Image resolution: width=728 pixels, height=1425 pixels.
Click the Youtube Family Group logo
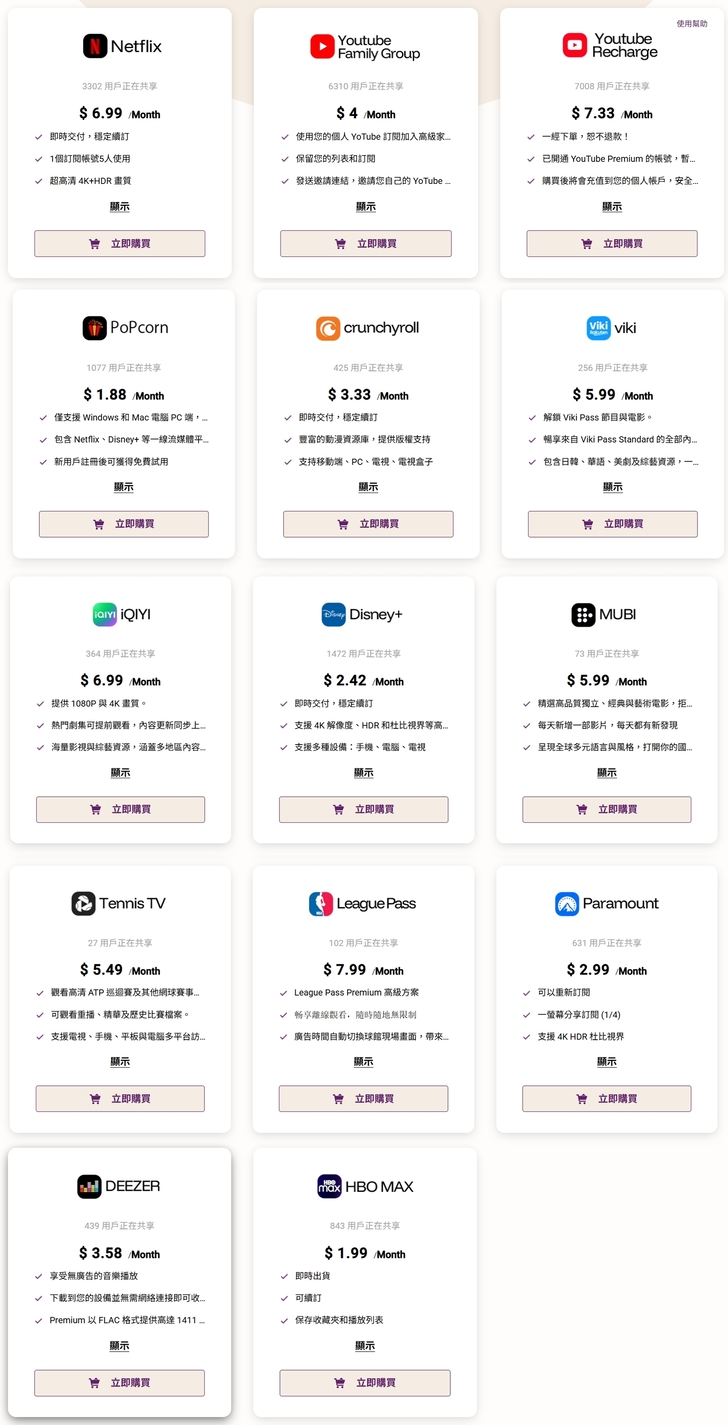[x=322, y=46]
